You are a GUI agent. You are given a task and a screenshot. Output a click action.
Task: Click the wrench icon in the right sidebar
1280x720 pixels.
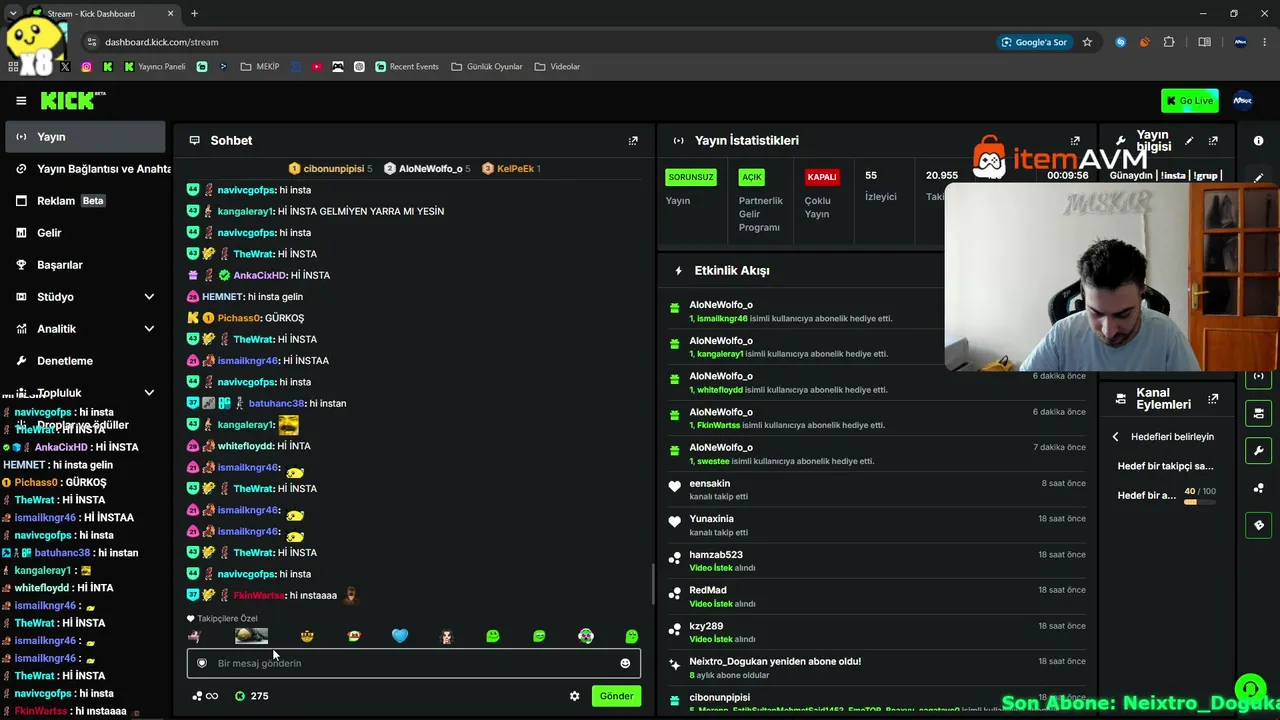[x=1258, y=450]
